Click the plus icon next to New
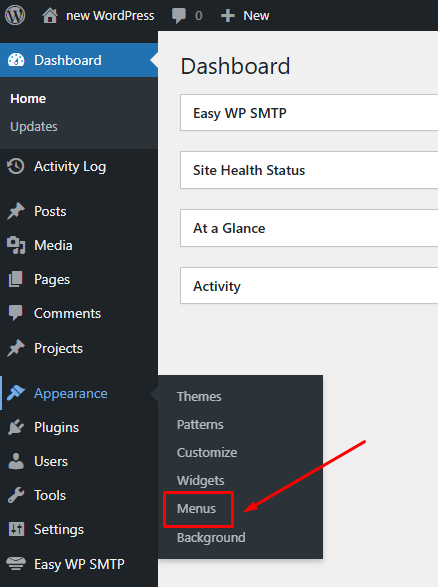 tap(228, 16)
